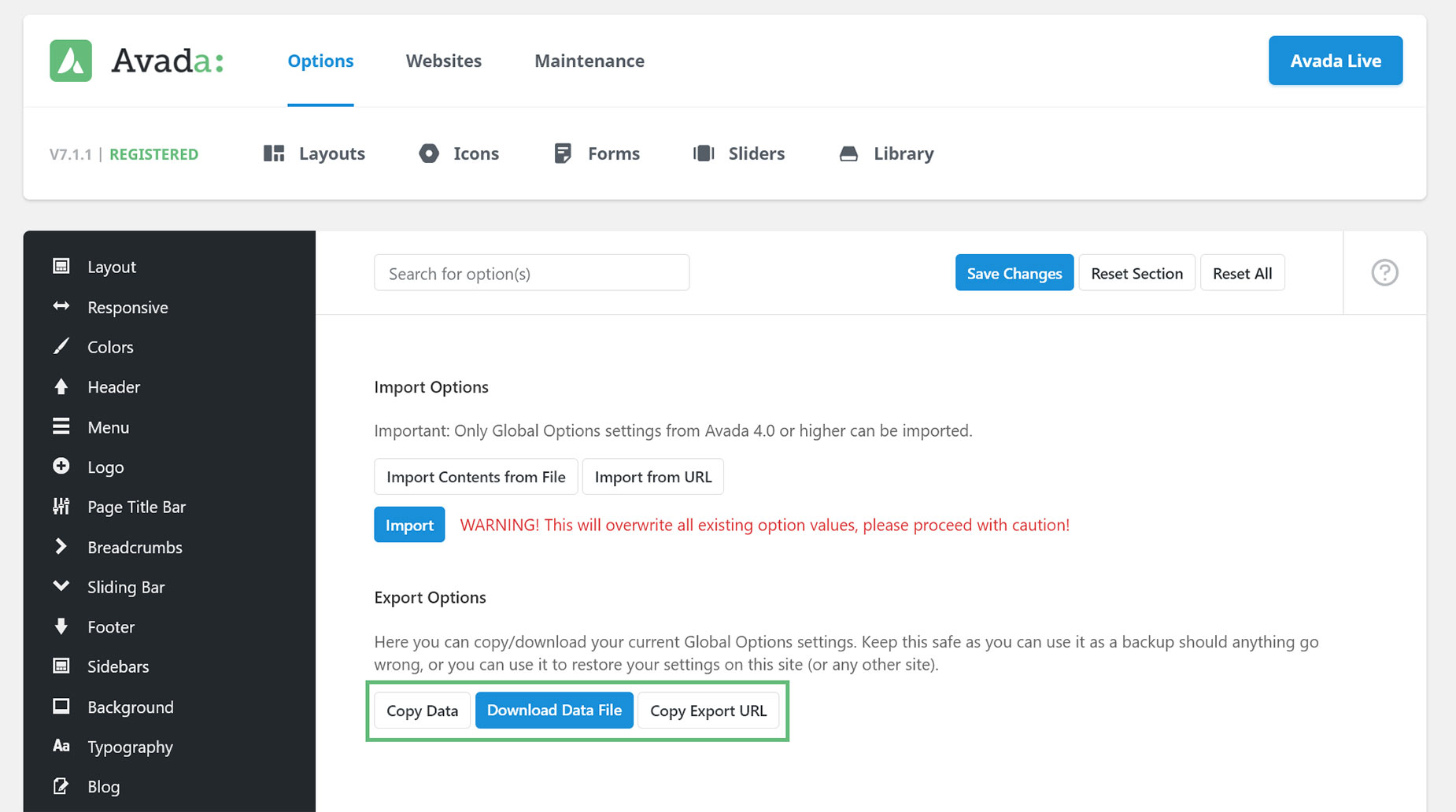Select Breadcrumbs in the sidebar
The width and height of the screenshot is (1456, 812).
click(x=135, y=547)
